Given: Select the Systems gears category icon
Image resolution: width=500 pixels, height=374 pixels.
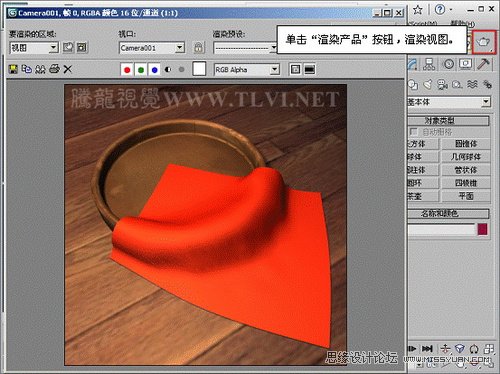Looking at the screenshot, I should click(x=487, y=85).
